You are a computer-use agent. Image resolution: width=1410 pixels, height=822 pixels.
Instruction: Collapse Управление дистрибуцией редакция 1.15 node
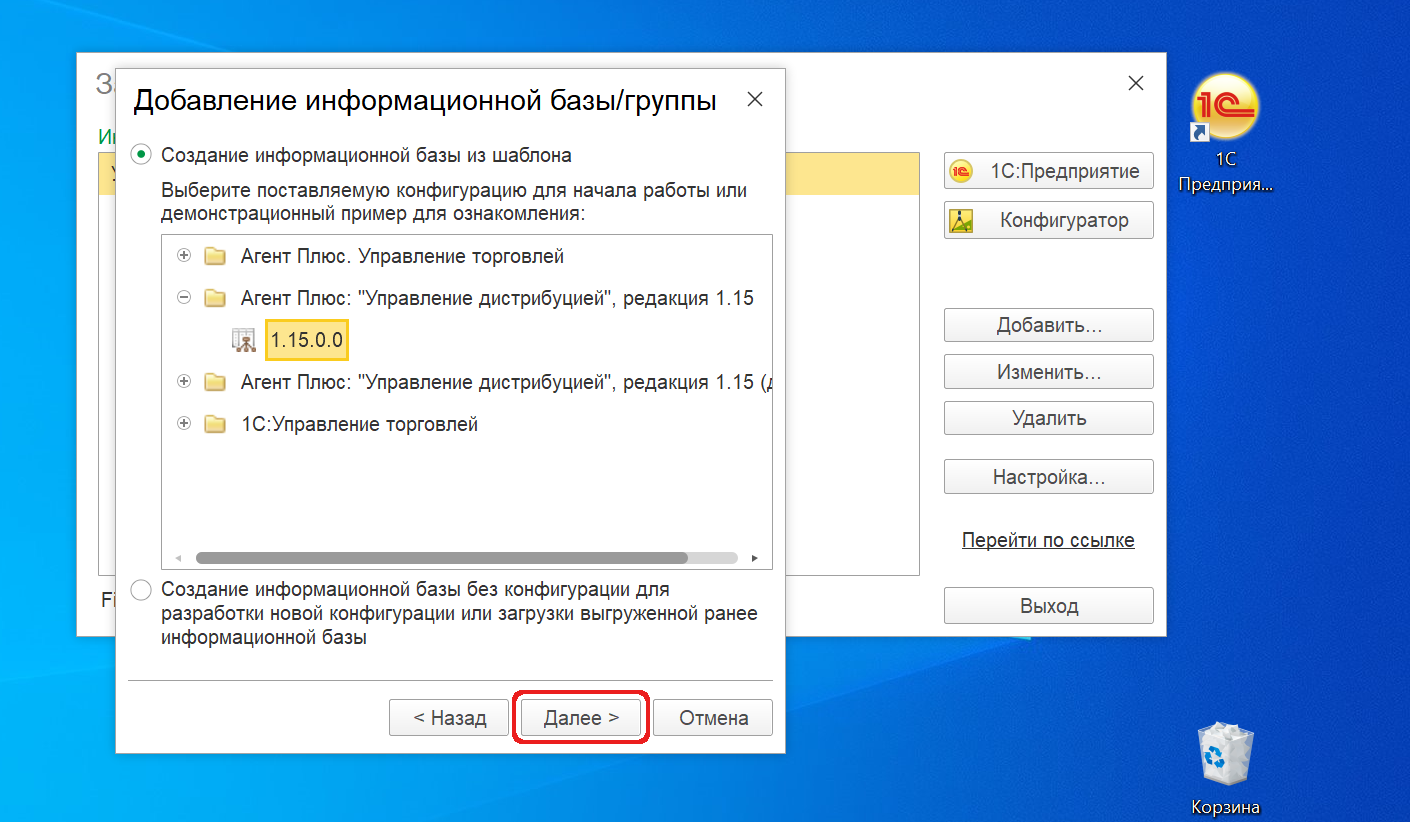point(183,298)
